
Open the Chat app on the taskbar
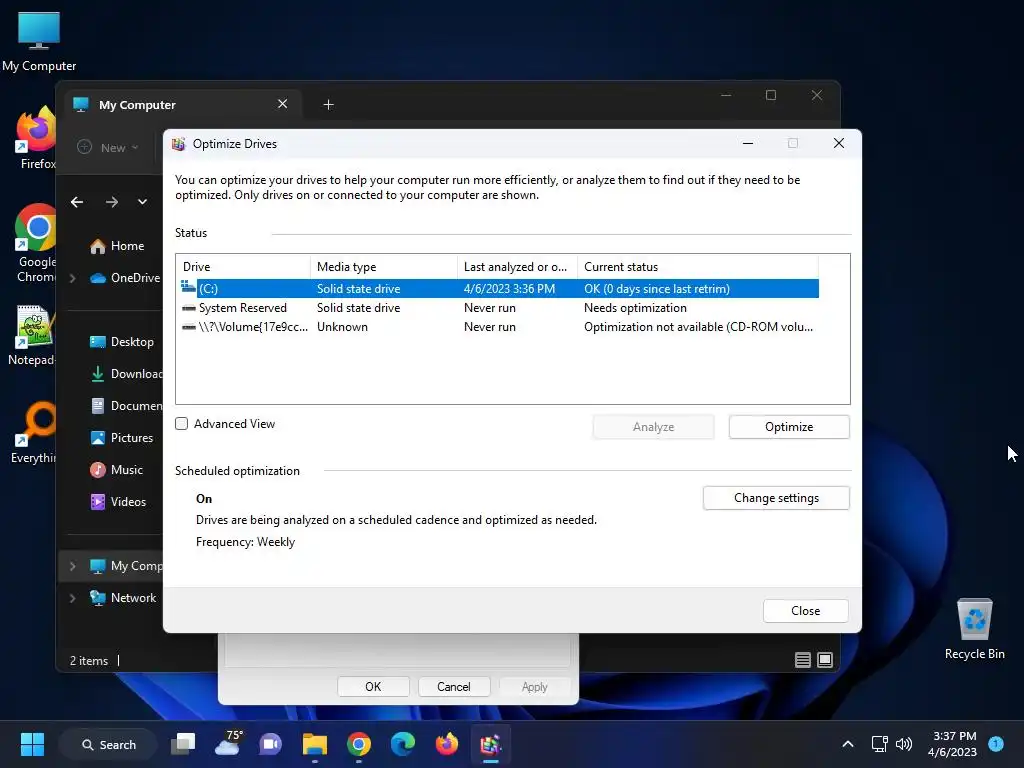point(270,744)
